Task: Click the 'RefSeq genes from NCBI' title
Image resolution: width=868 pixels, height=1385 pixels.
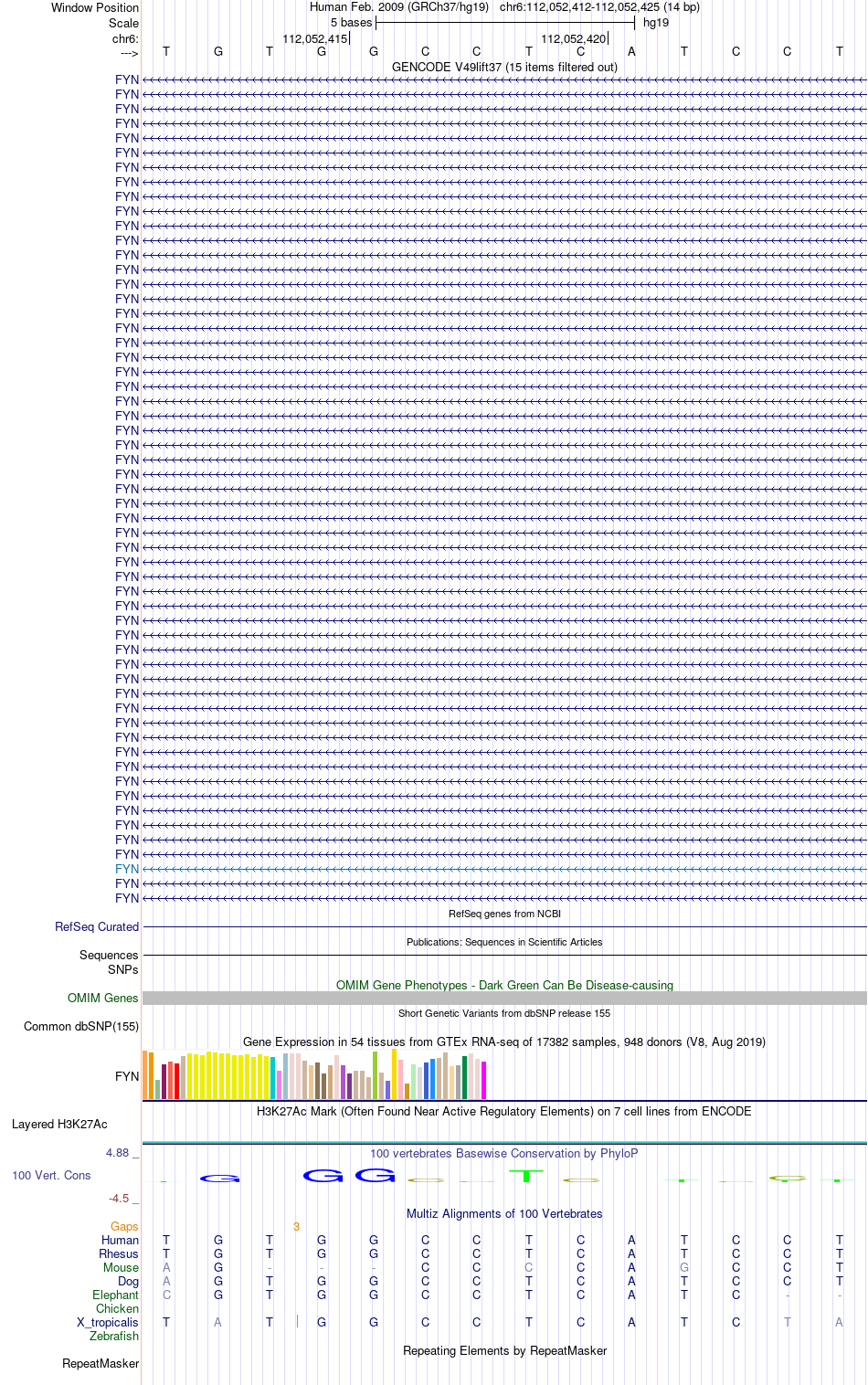Action: point(504,914)
